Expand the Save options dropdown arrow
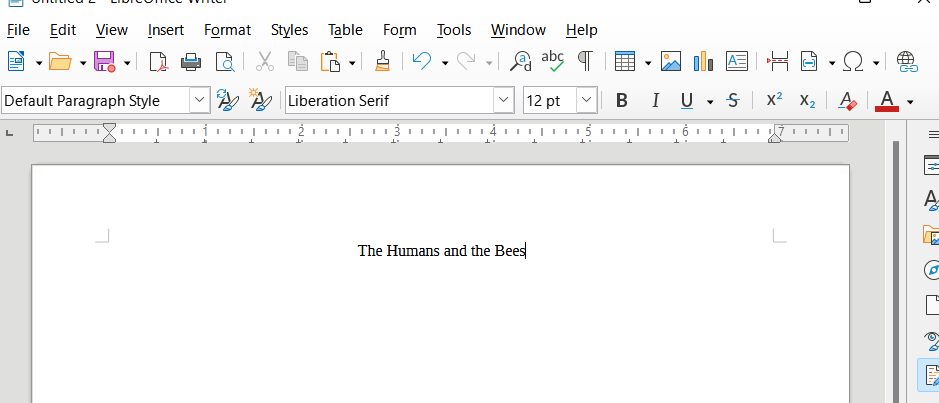Viewport: 939px width, 403px height. [x=127, y=62]
